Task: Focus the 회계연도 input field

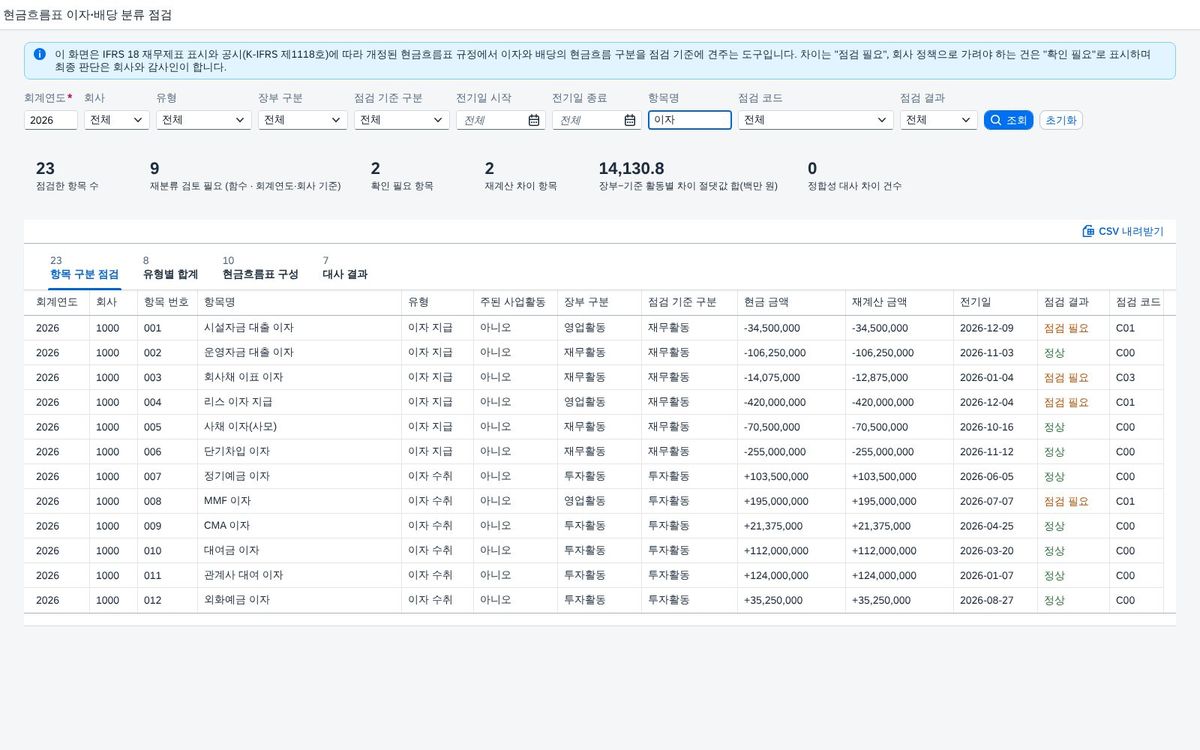Action: coord(51,120)
